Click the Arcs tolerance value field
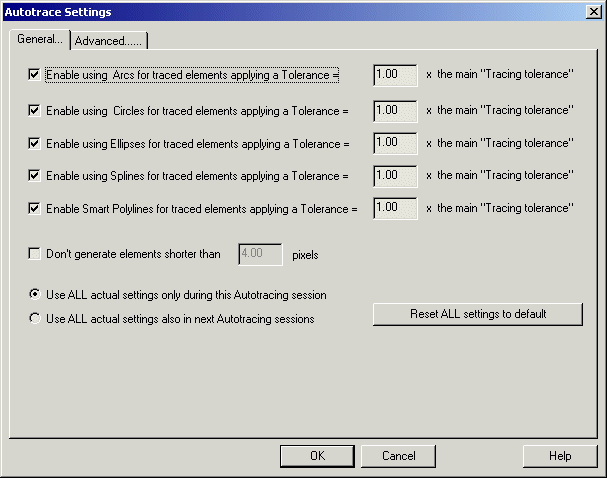This screenshot has height=478, width=607. 396,75
